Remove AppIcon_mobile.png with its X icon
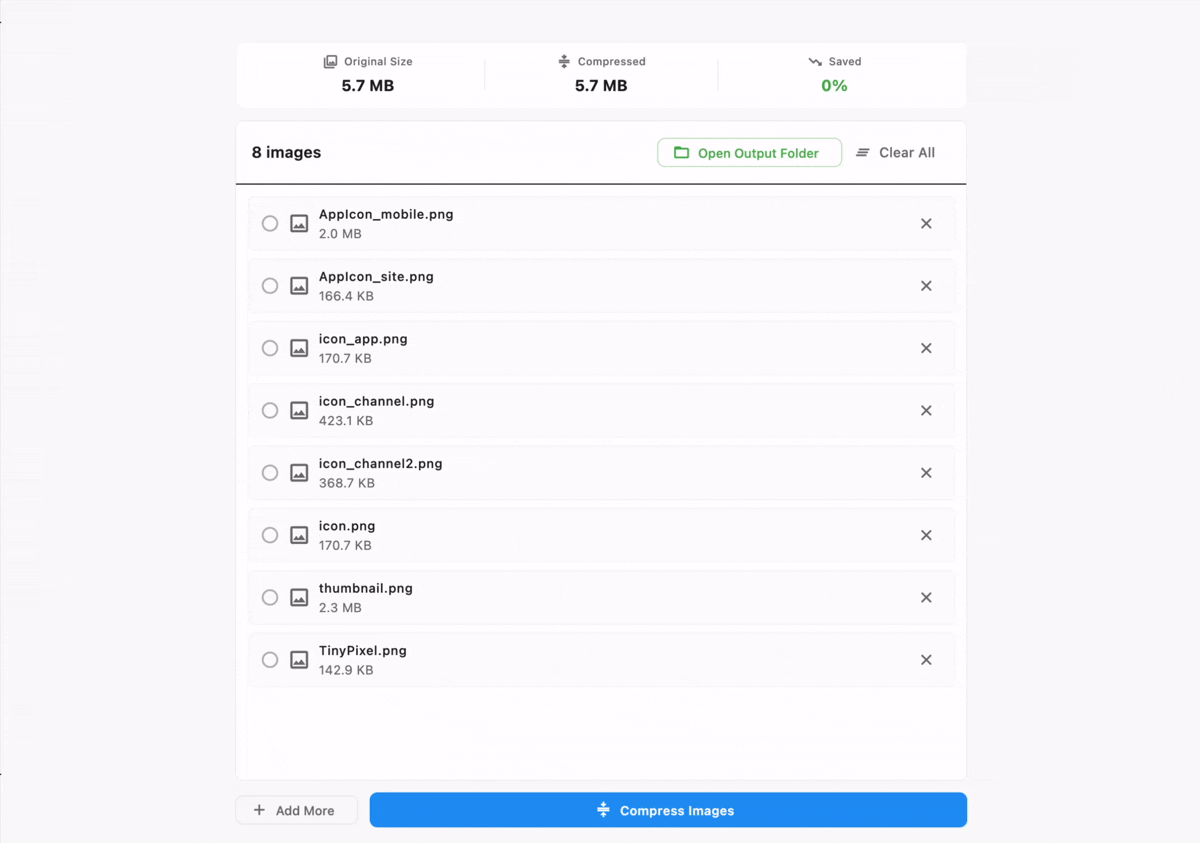This screenshot has height=843, width=1200. [926, 224]
